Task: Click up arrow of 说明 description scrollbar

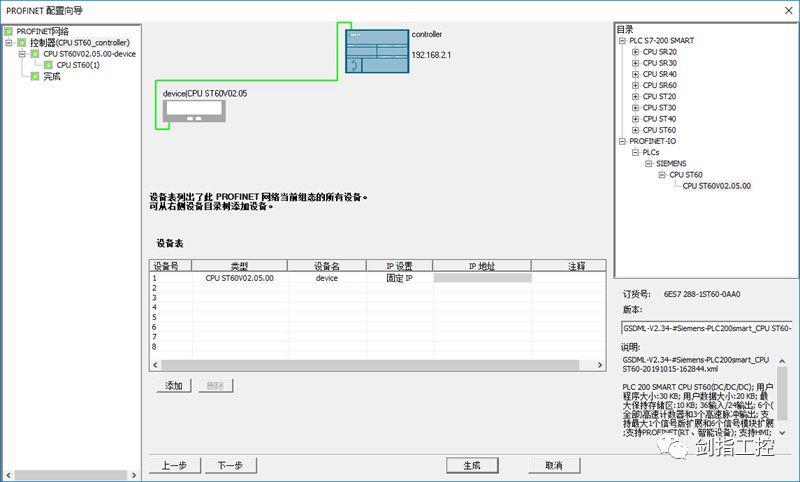Action: click(782, 361)
